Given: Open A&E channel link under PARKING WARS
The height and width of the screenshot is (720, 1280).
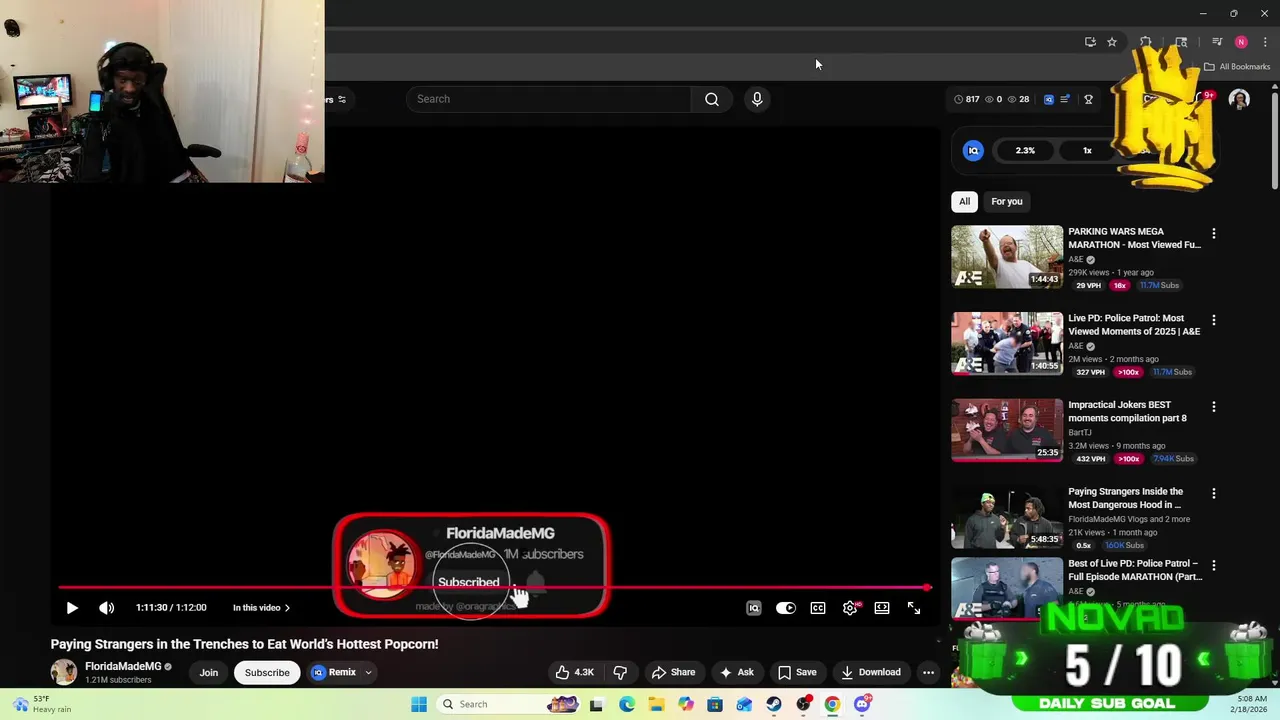Looking at the screenshot, I should pos(1076,259).
